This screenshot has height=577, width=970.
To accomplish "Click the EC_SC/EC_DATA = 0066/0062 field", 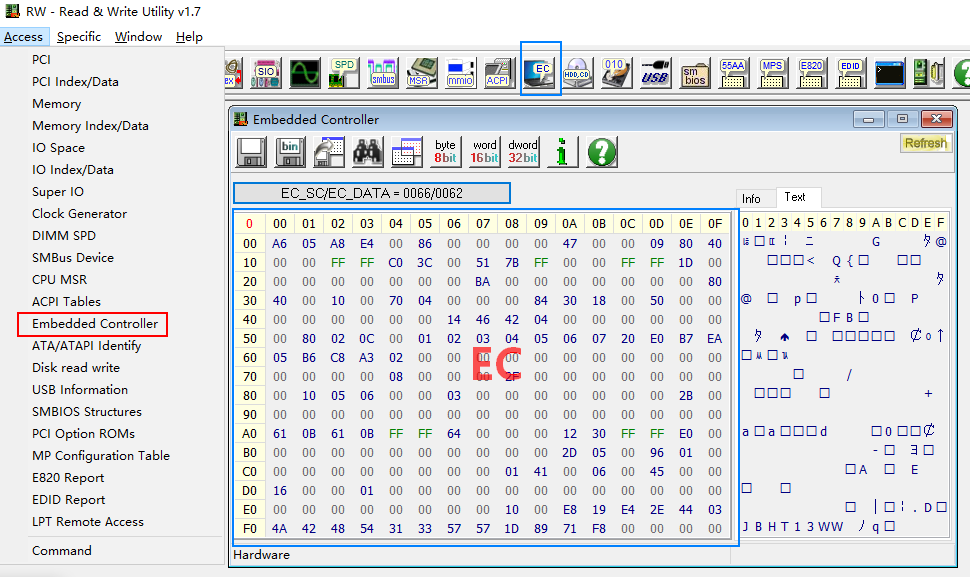I will 372,193.
